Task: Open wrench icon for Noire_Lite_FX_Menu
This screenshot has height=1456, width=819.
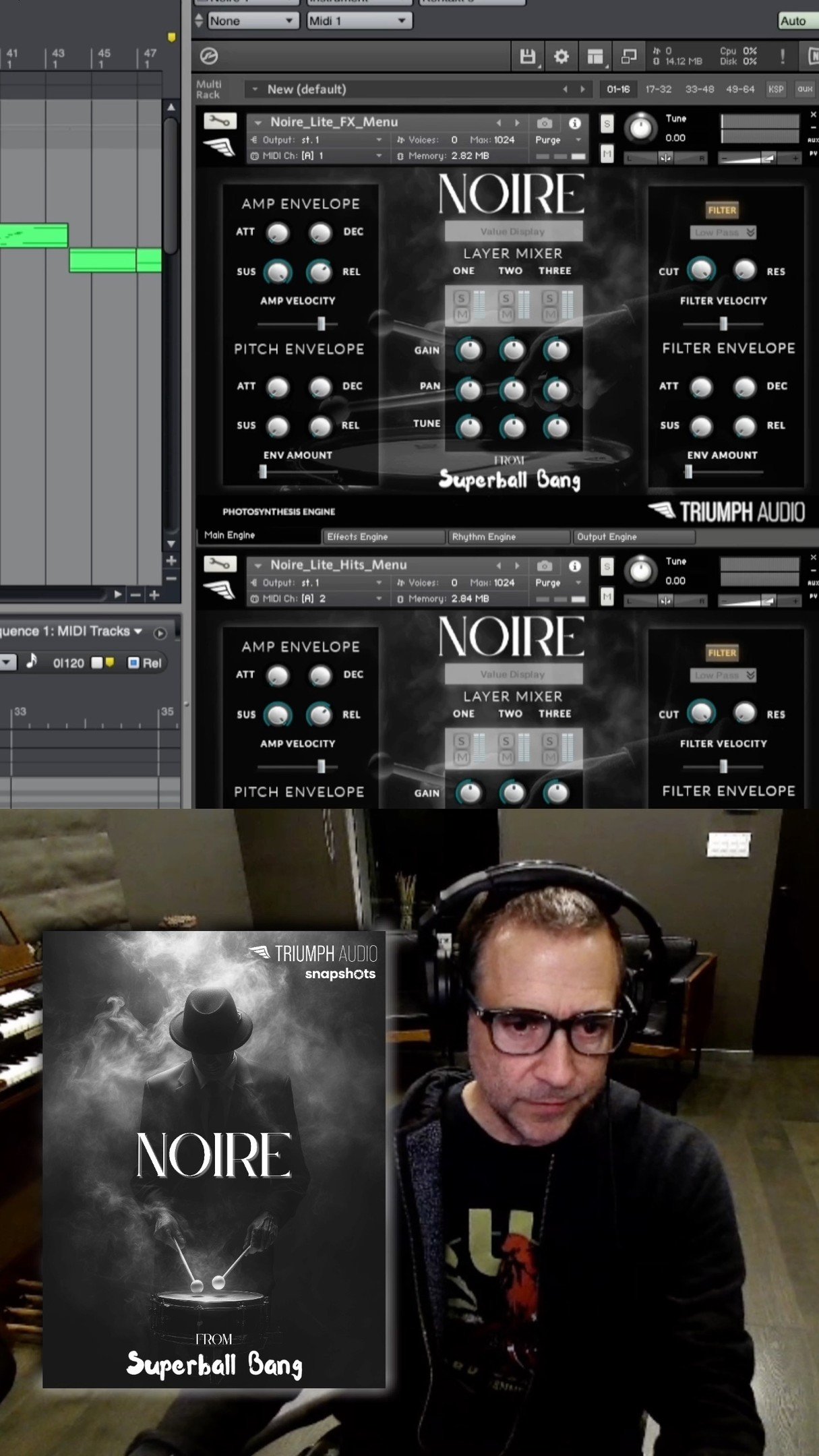Action: tap(220, 121)
